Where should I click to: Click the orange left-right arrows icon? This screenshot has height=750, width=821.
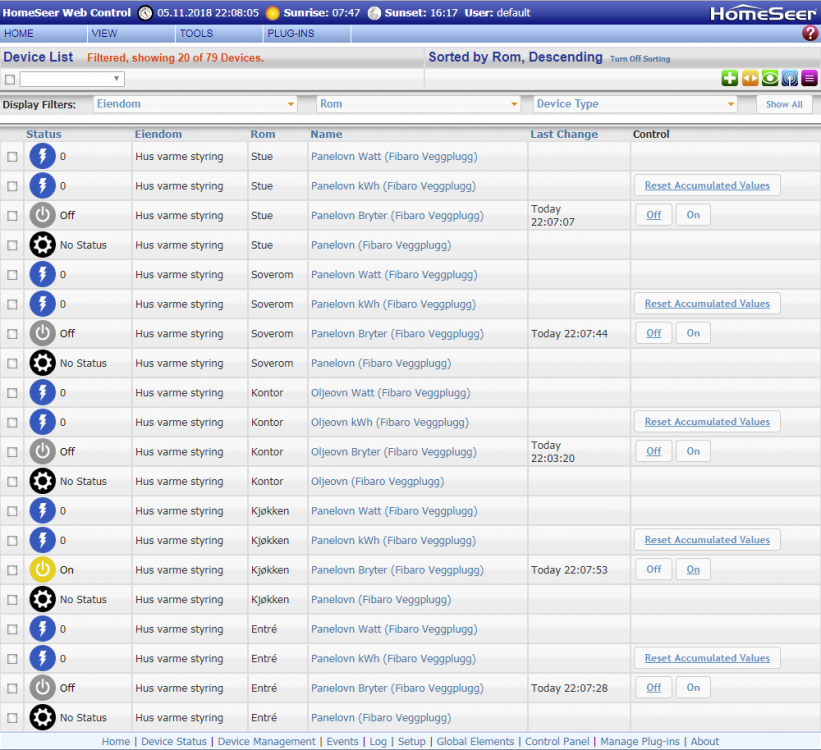[x=750, y=79]
